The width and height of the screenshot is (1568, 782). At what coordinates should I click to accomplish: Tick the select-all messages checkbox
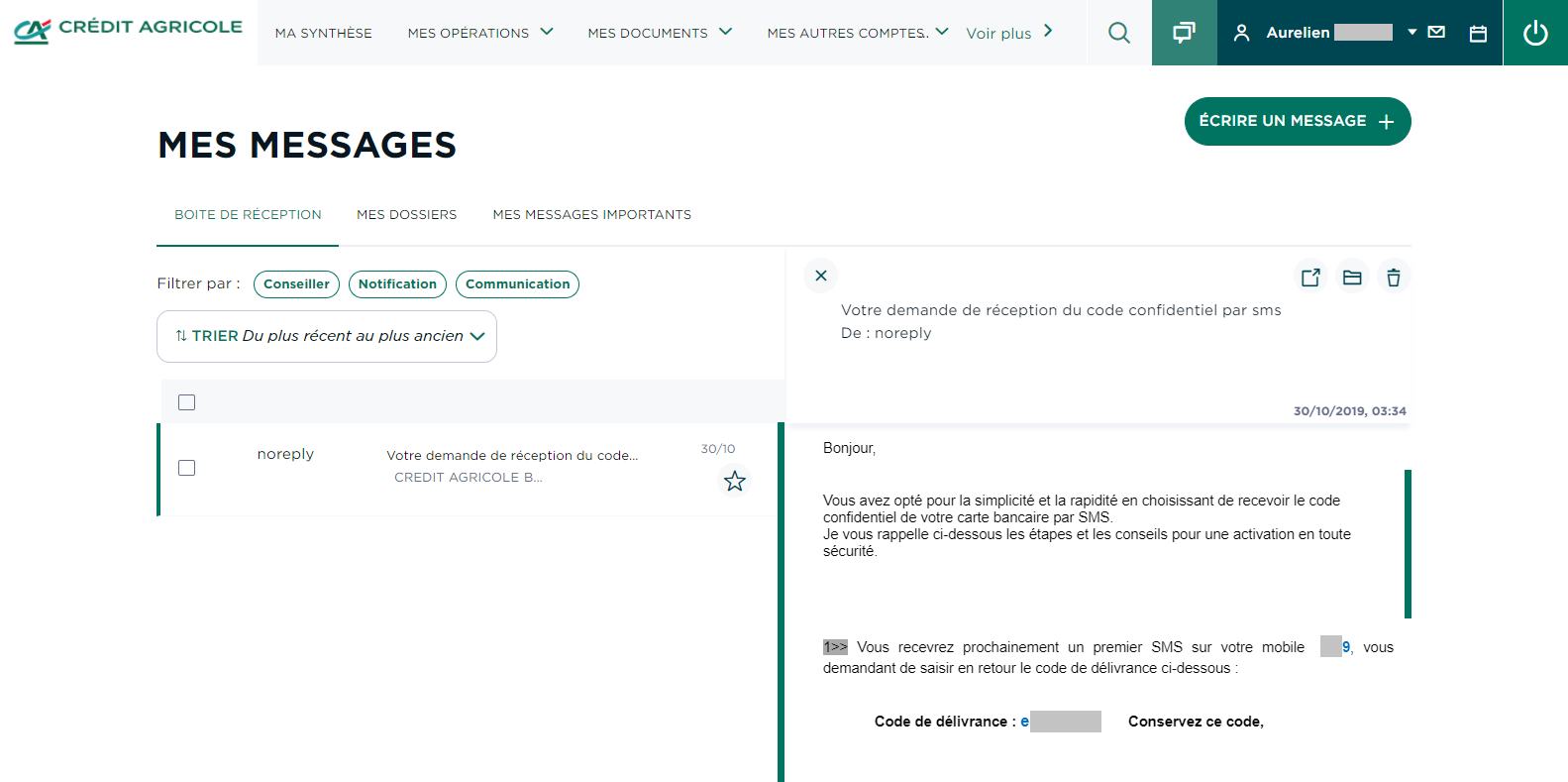[x=186, y=402]
